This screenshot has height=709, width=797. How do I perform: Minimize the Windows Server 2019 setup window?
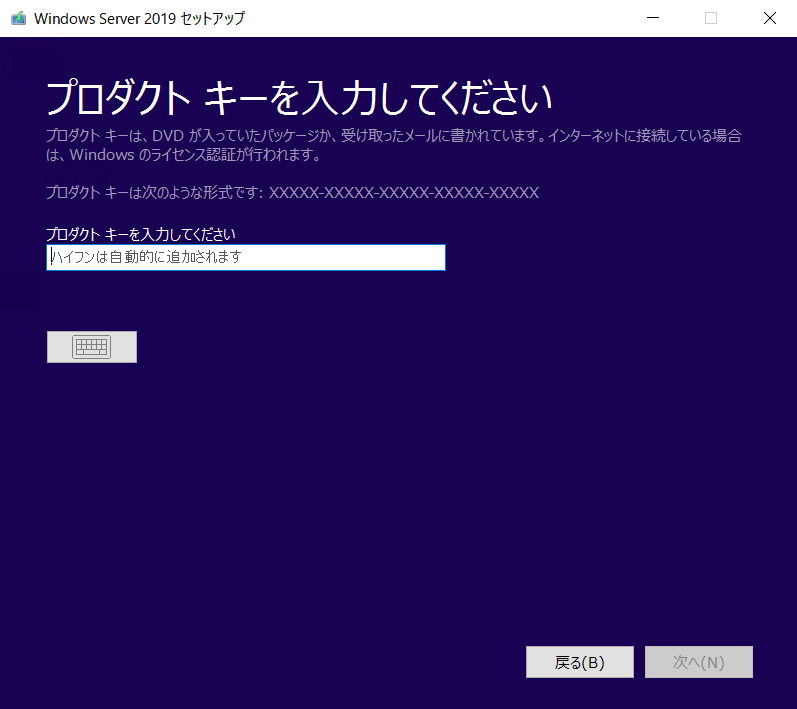pyautogui.click(x=653, y=18)
